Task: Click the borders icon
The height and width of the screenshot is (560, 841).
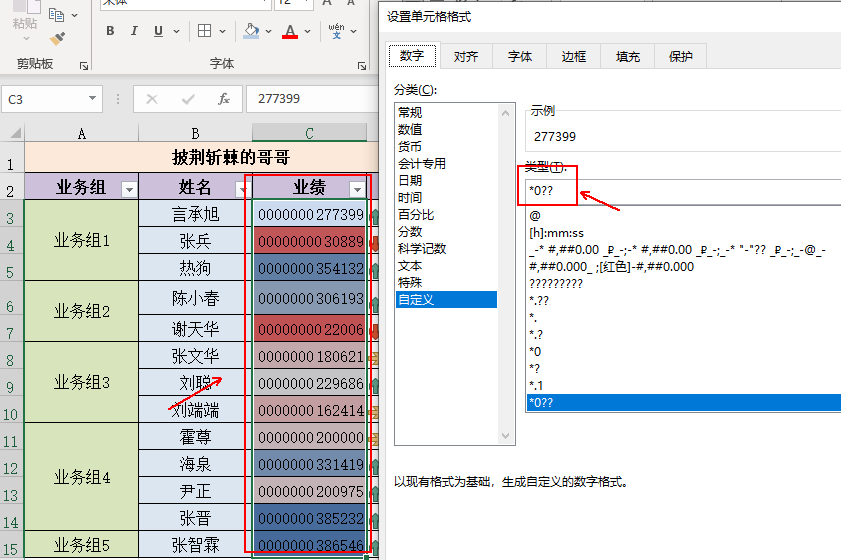Action: (204, 31)
